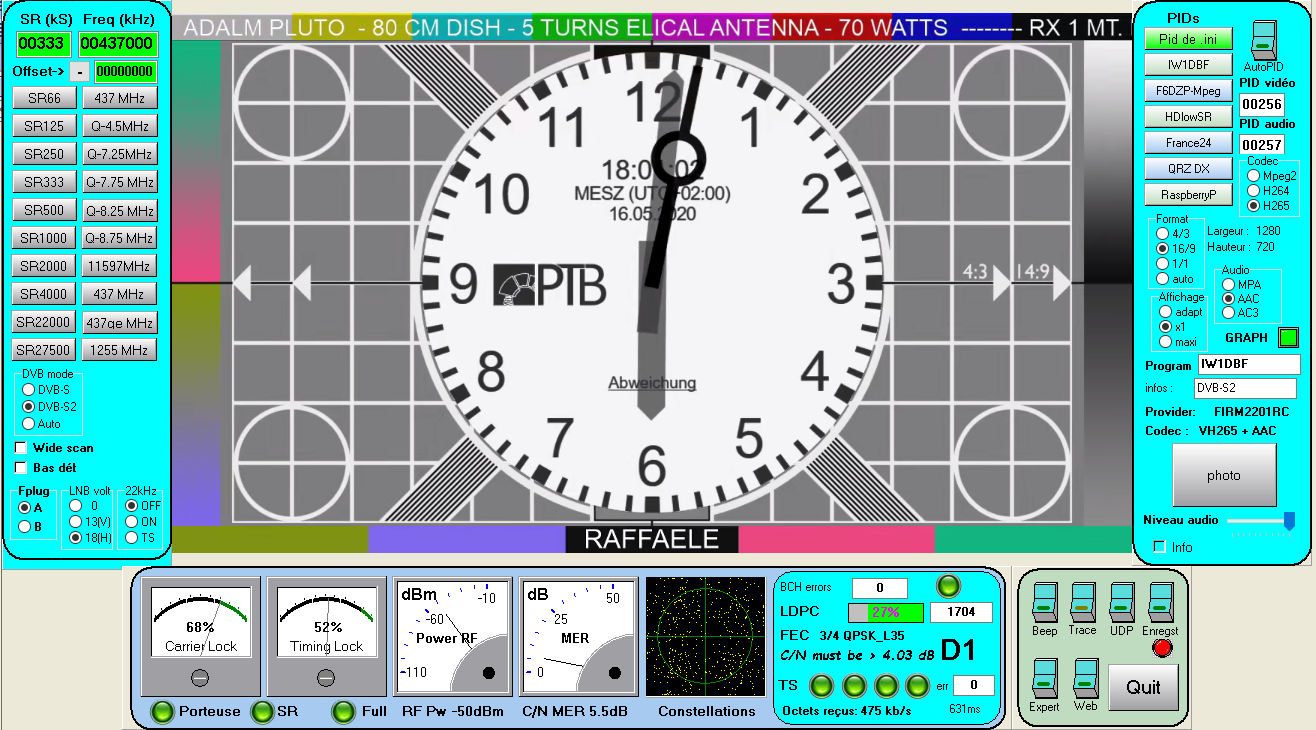The image size is (1316, 730).
Task: Click the Power RF dBm meter
Action: coord(451,637)
